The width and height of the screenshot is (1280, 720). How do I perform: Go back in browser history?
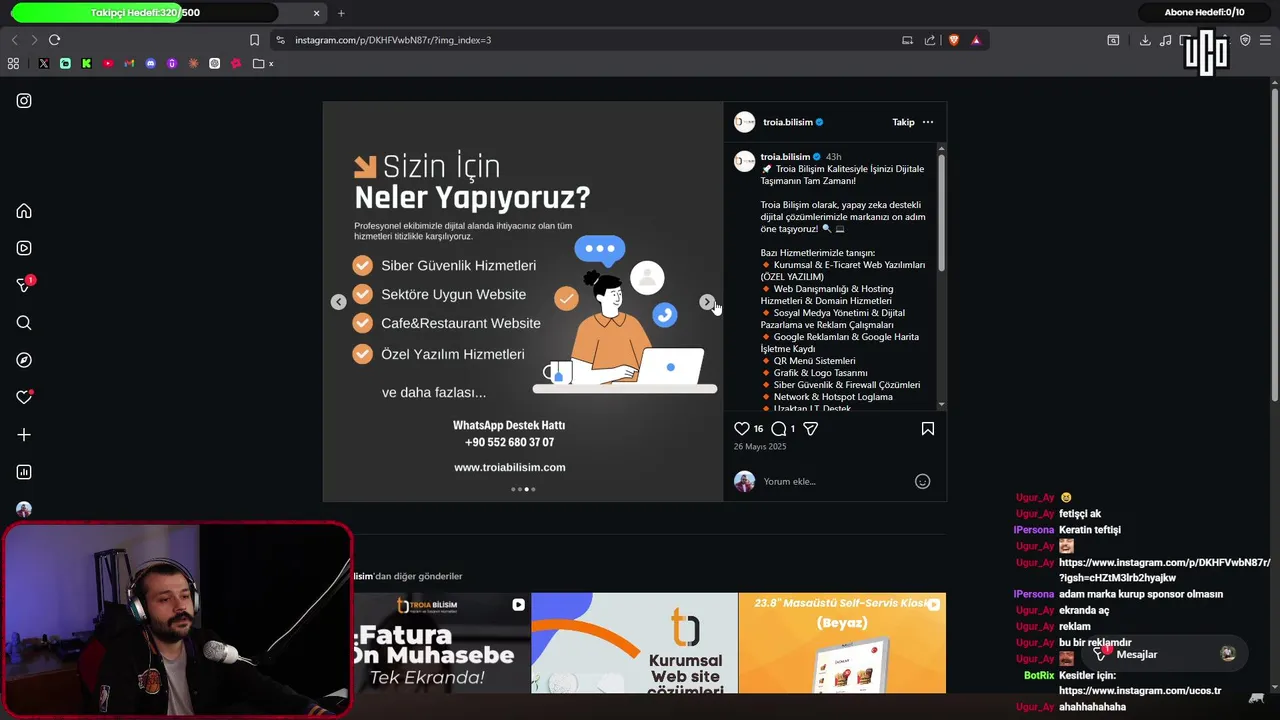14,40
